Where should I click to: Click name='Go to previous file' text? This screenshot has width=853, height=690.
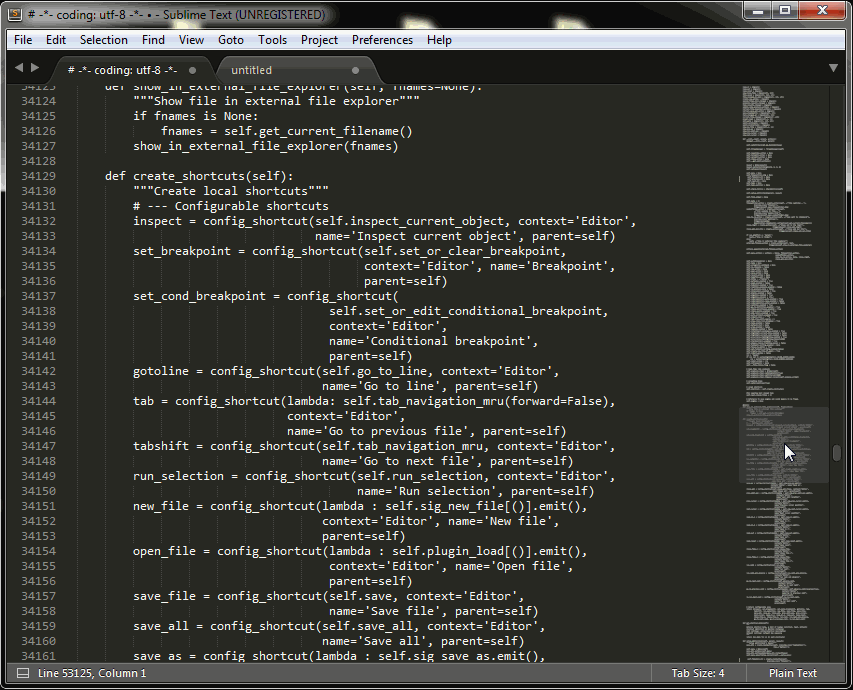pyautogui.click(x=381, y=432)
